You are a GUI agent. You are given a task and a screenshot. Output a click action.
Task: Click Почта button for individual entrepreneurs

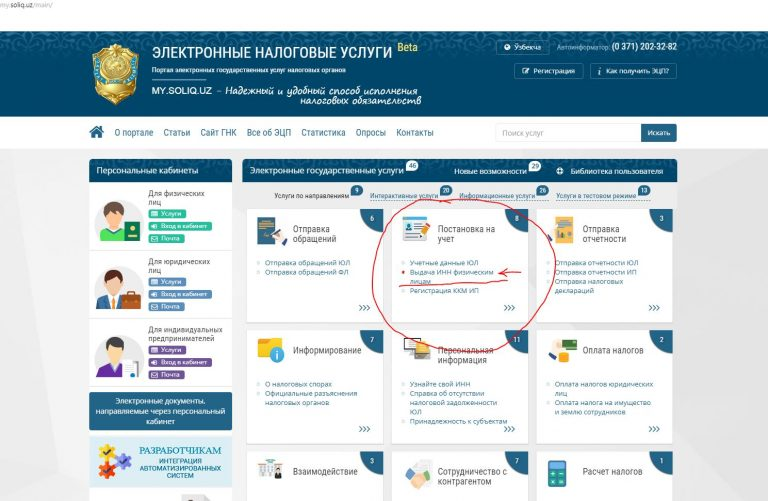click(x=166, y=374)
